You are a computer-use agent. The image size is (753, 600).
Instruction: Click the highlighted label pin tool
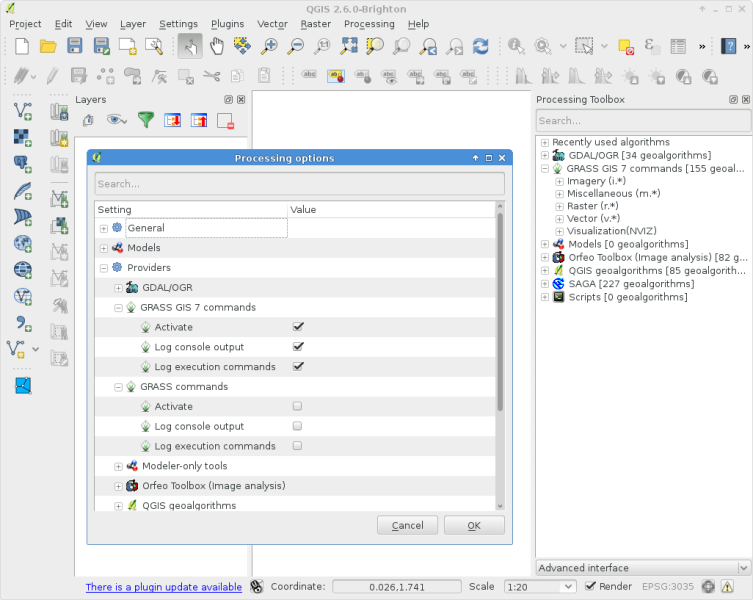click(336, 75)
